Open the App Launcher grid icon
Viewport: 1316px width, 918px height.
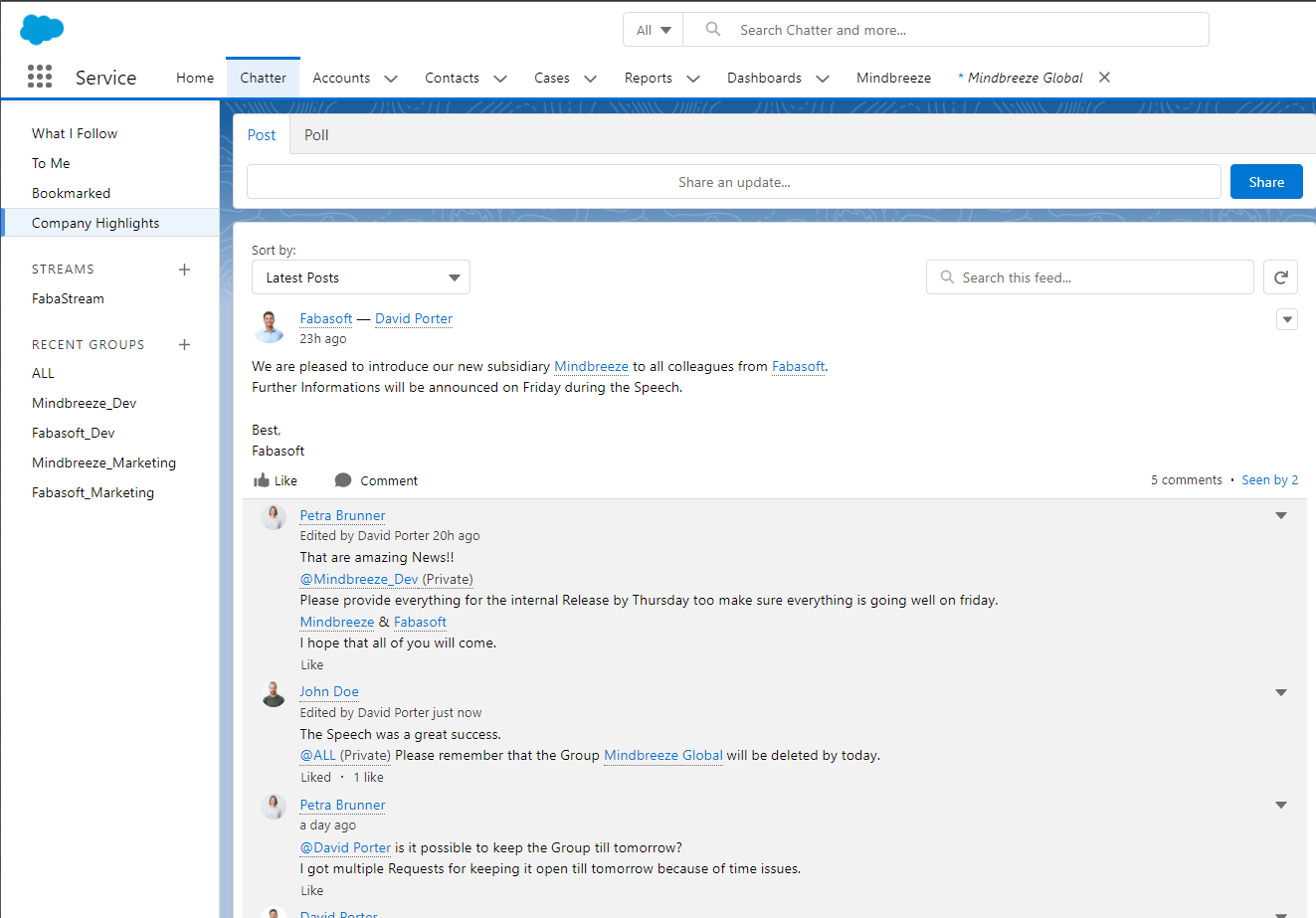point(40,77)
